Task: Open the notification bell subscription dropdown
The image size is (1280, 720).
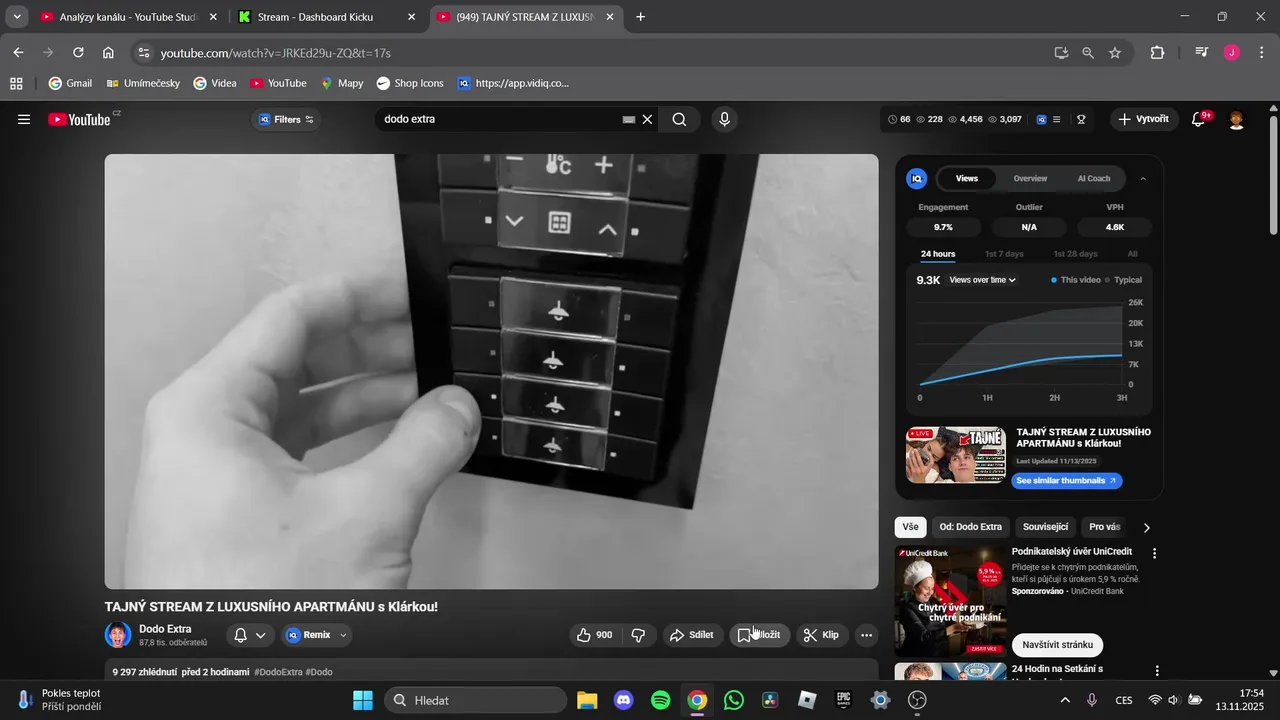Action: (250, 635)
